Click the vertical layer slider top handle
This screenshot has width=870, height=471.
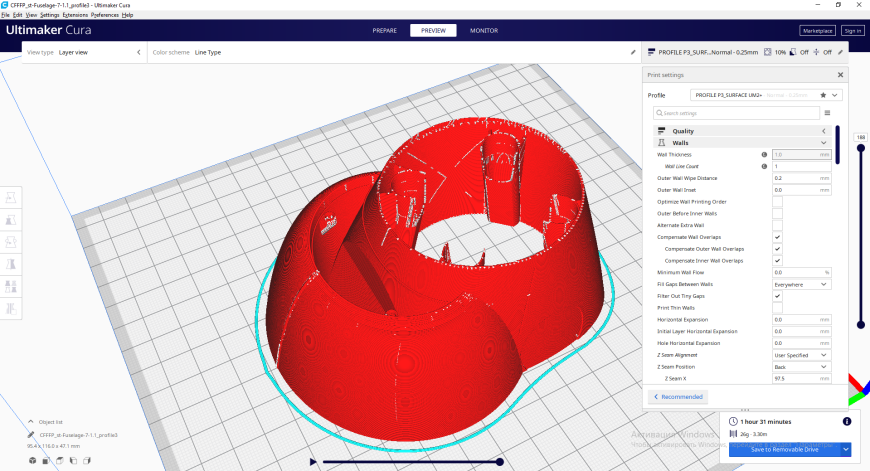tap(861, 148)
